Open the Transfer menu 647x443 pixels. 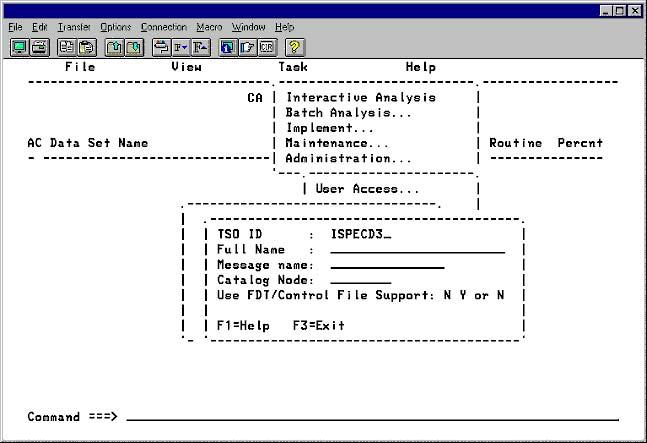[x=74, y=27]
